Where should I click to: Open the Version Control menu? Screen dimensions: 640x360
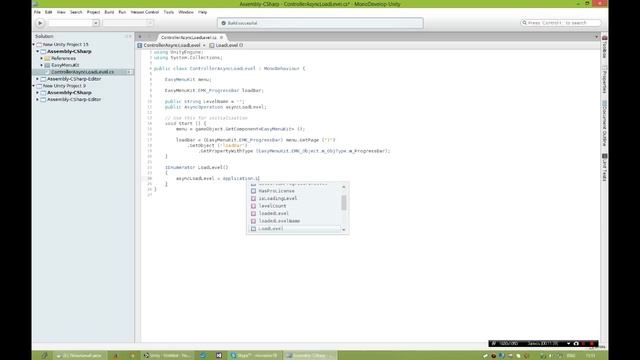click(x=144, y=12)
